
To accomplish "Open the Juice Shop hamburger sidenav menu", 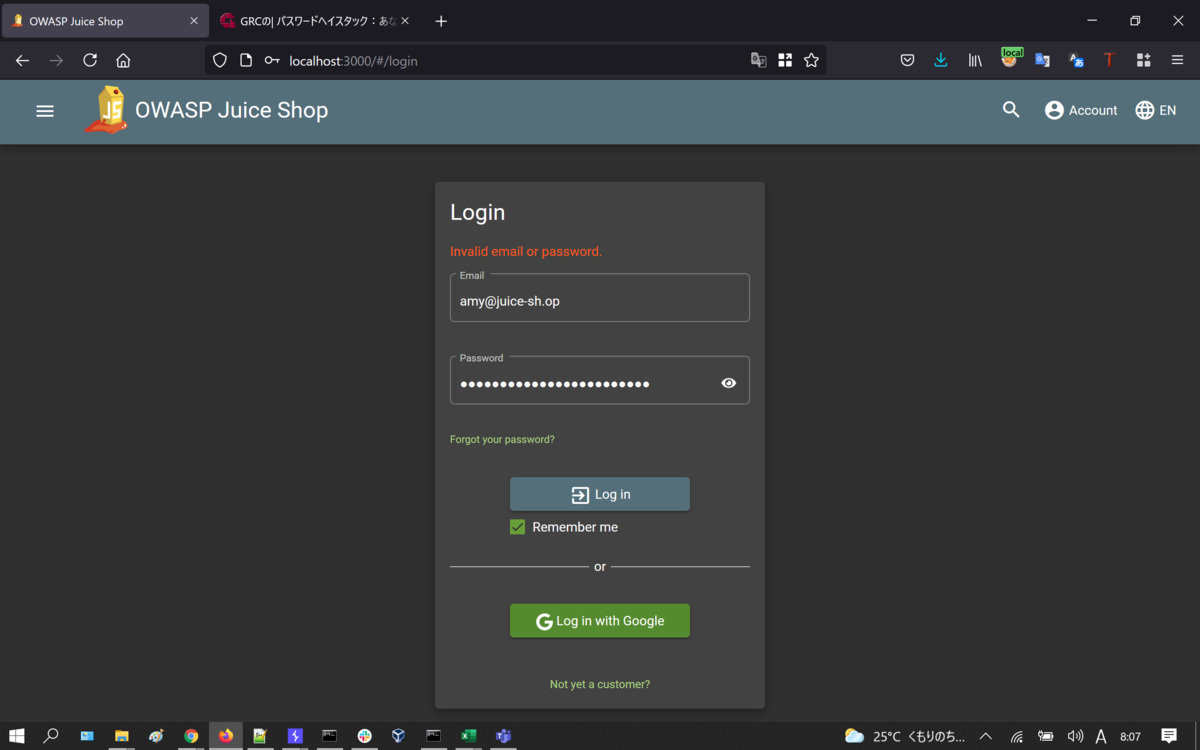I will (x=45, y=110).
